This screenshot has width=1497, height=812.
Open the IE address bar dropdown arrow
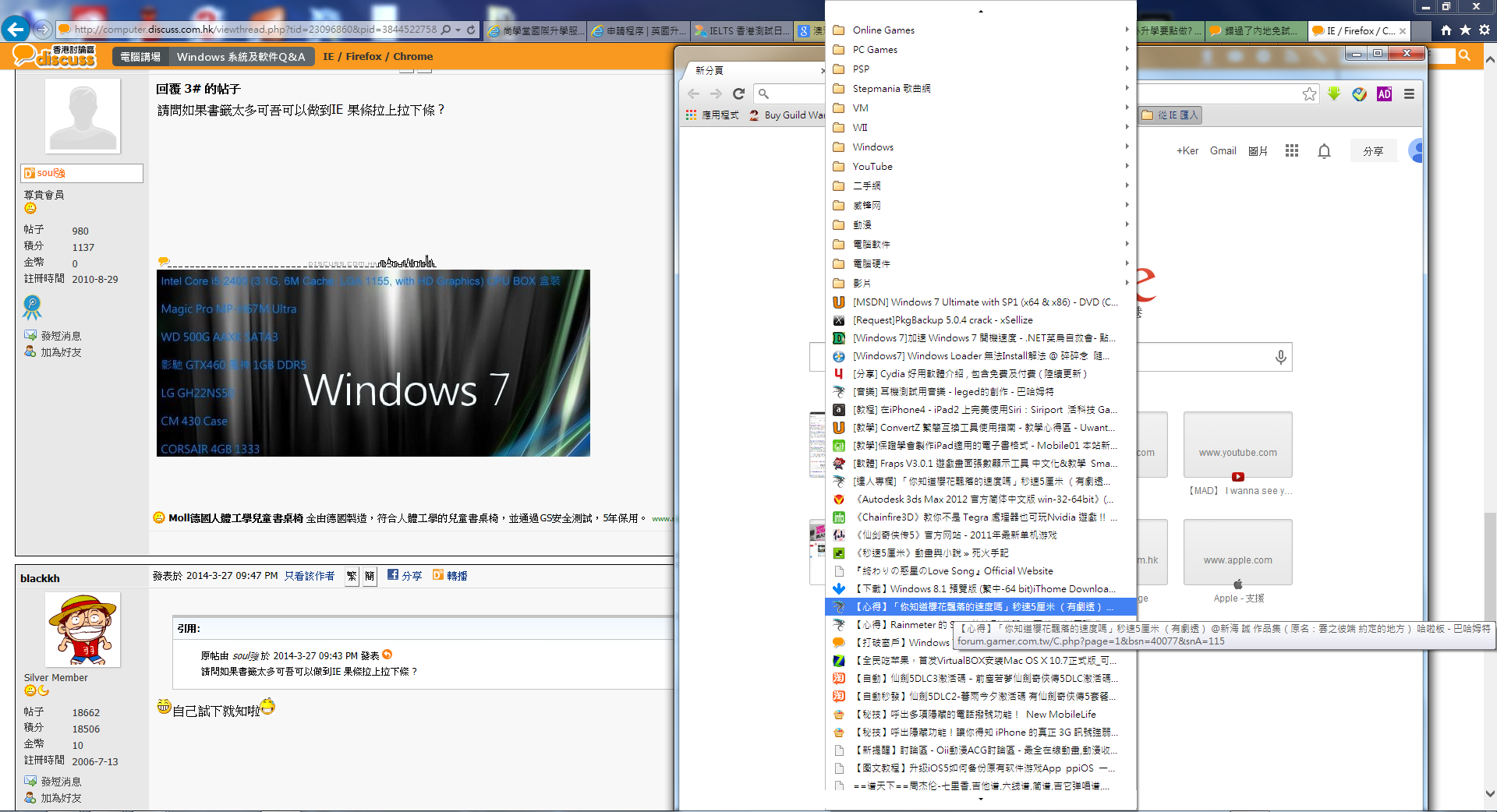[x=458, y=30]
